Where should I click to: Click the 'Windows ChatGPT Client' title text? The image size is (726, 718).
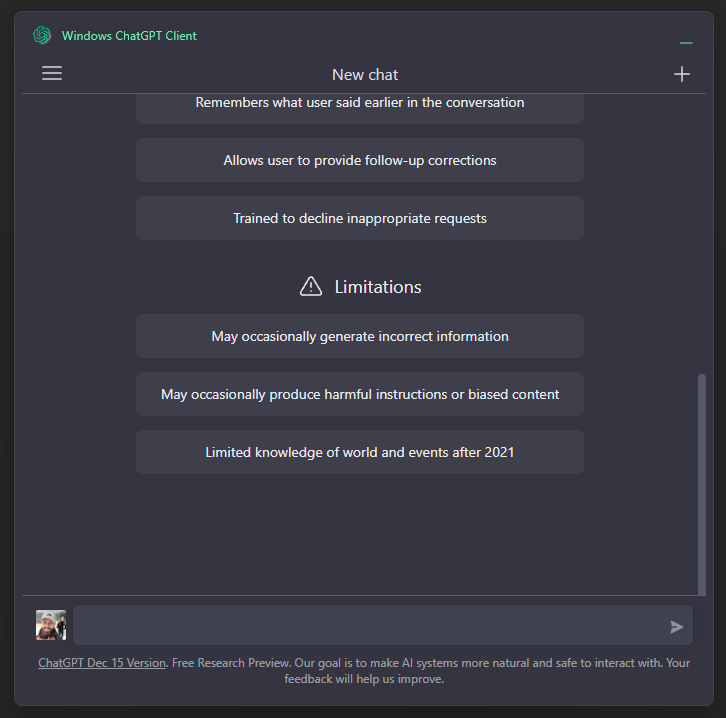tap(129, 36)
